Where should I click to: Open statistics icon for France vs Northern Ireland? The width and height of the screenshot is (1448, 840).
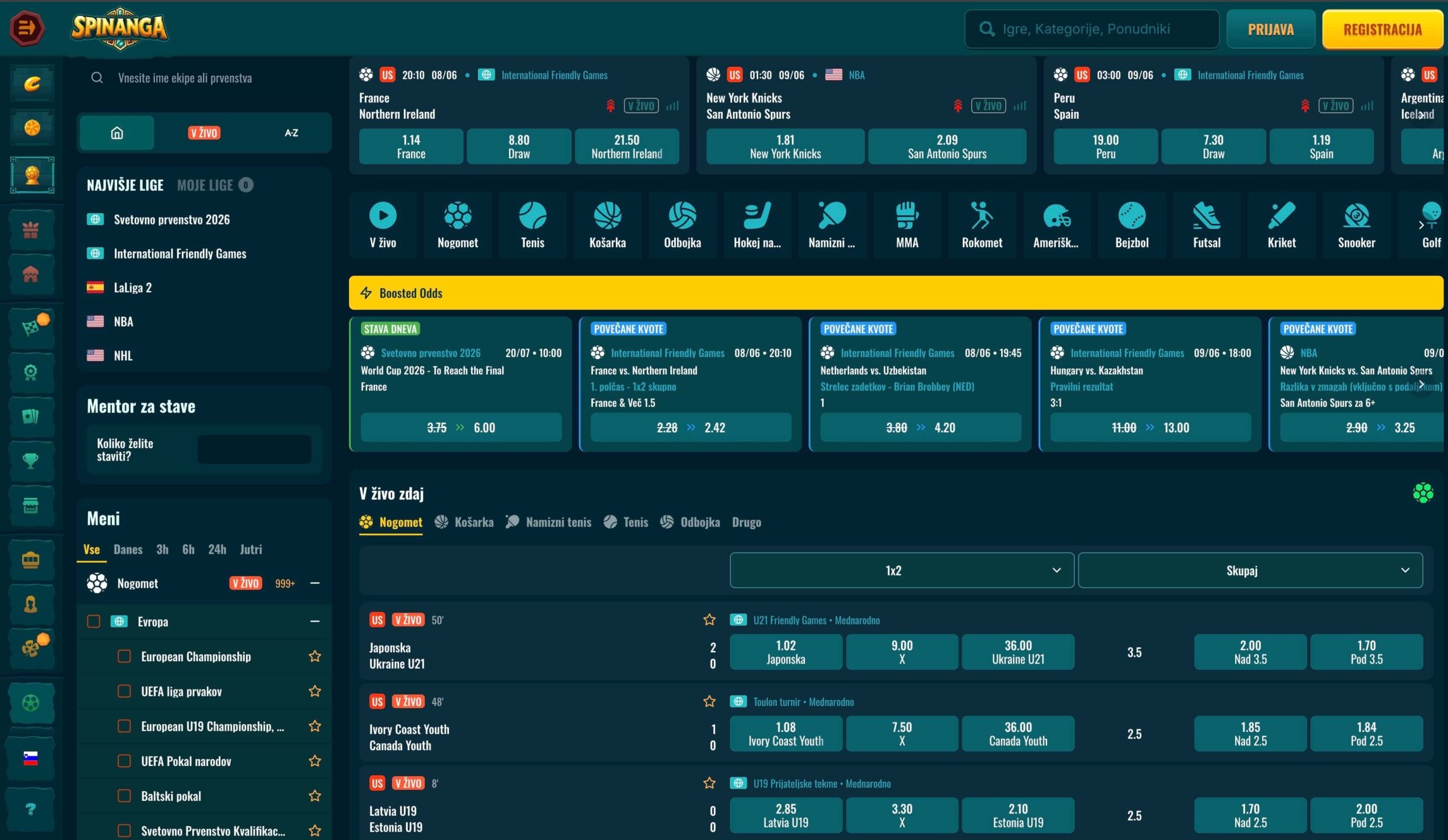click(x=673, y=106)
